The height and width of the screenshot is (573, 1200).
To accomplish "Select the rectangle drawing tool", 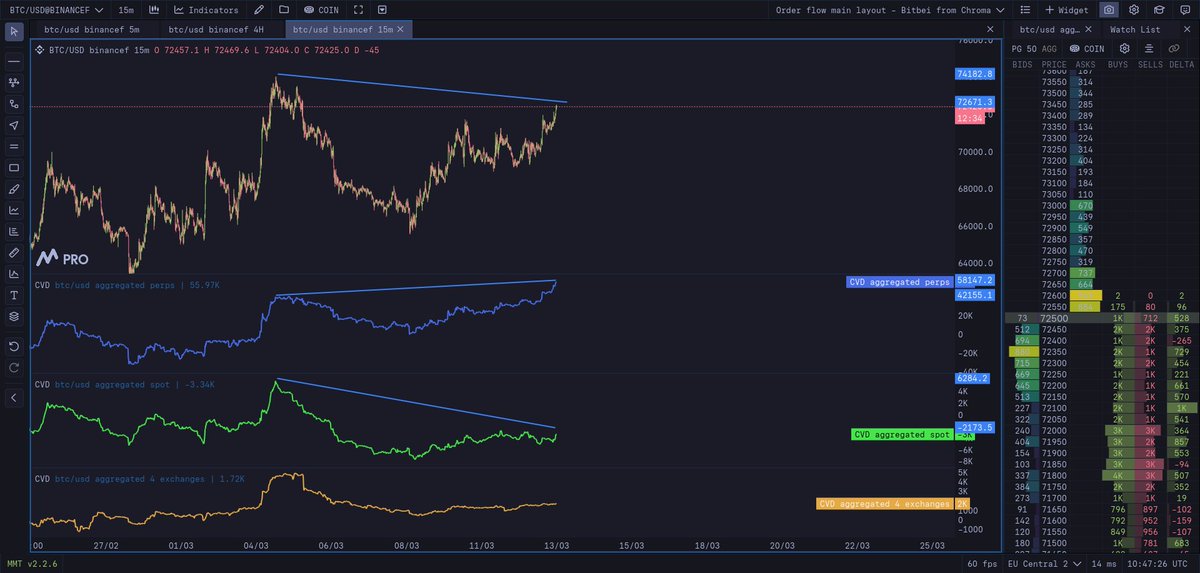I will (x=14, y=168).
